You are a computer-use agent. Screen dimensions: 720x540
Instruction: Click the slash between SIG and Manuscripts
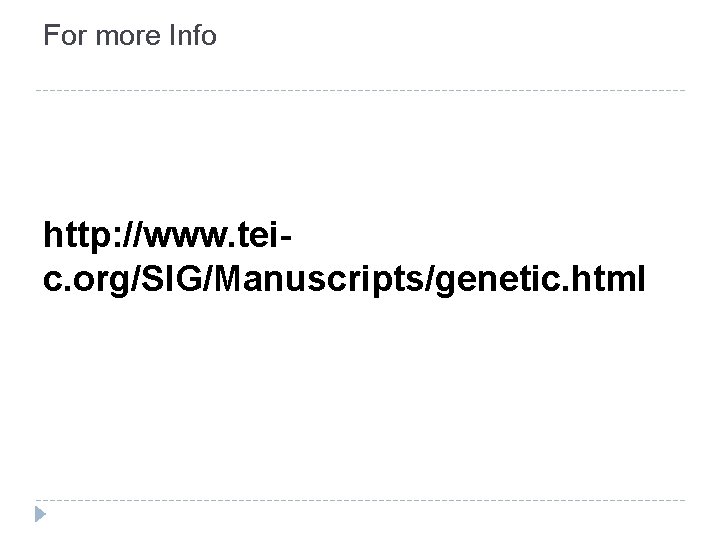(x=208, y=279)
